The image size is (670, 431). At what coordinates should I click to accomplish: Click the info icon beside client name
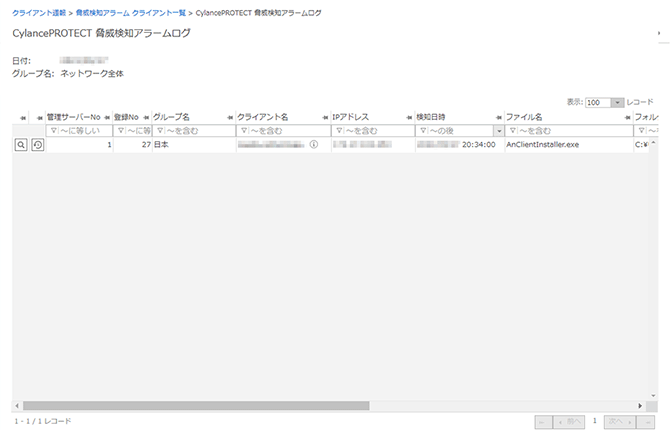[313, 145]
